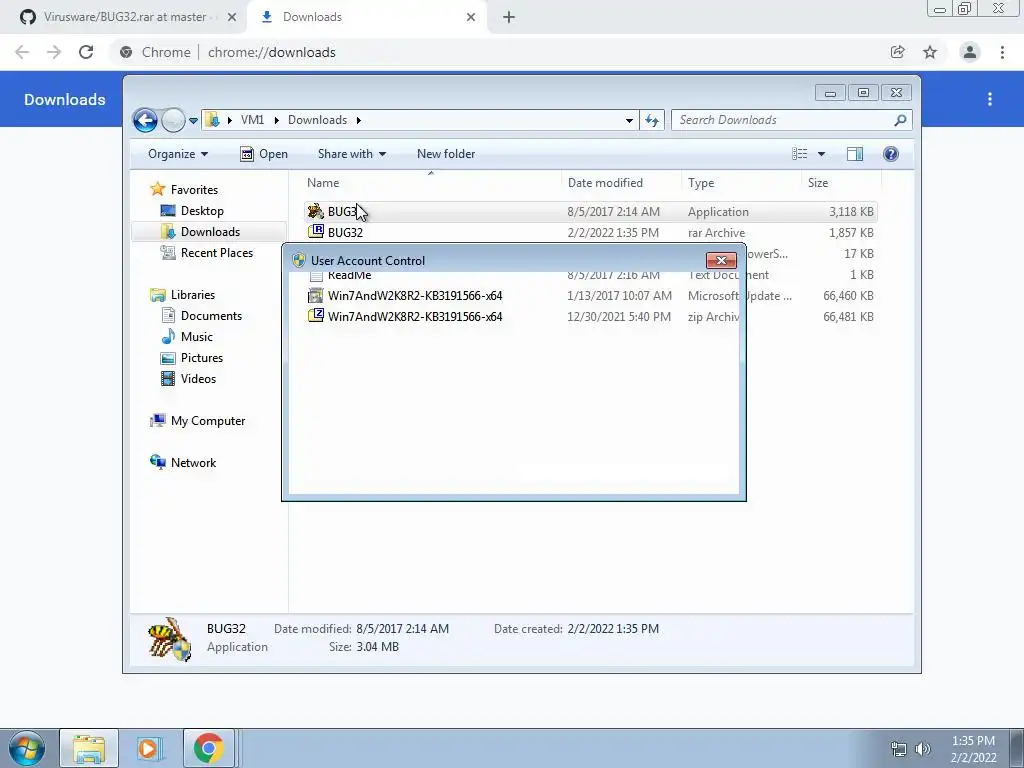Open Windows Media Player from taskbar
The image size is (1024, 768).
click(148, 748)
